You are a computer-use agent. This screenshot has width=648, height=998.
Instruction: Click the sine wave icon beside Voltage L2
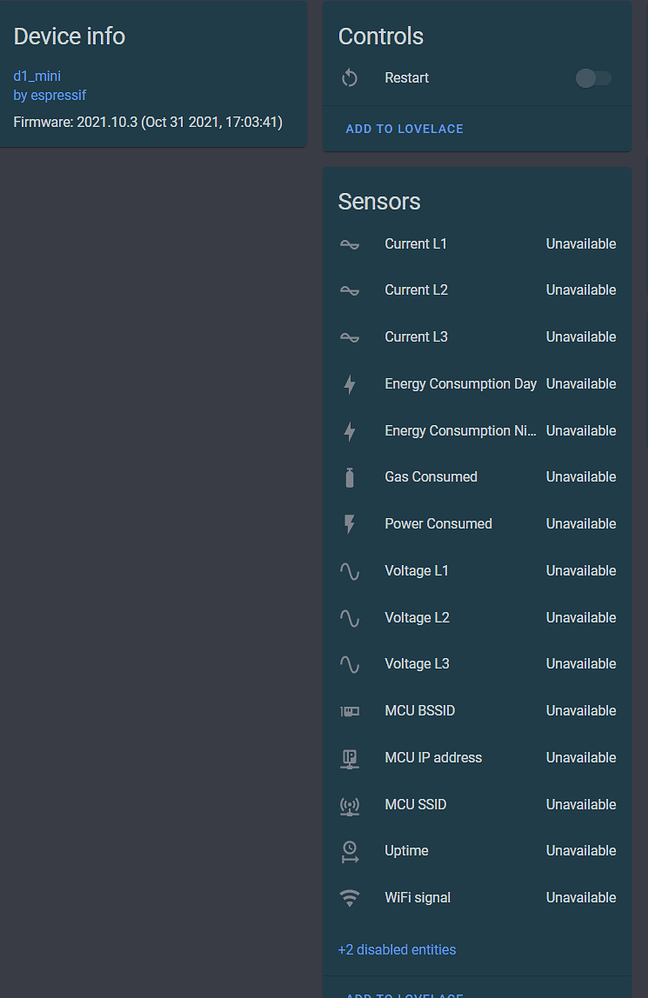351,617
